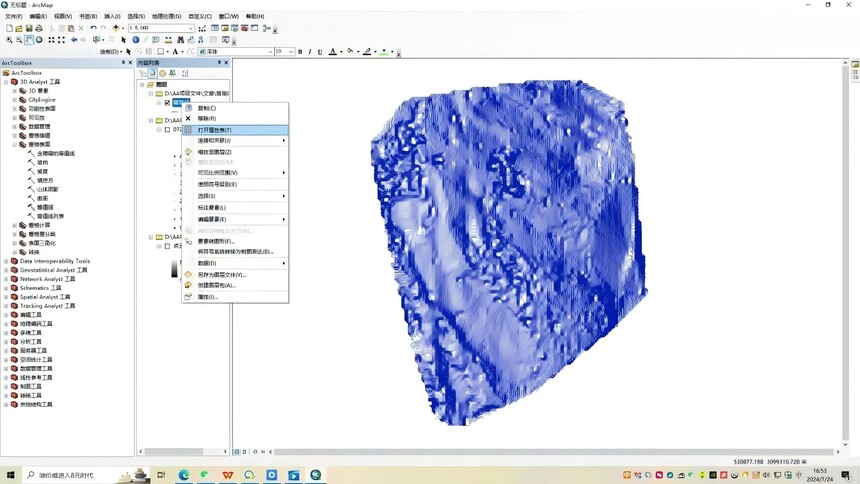Viewport: 860px width, 484px height.
Task: Click the Undo arrow in the toolbar
Action: [x=94, y=28]
